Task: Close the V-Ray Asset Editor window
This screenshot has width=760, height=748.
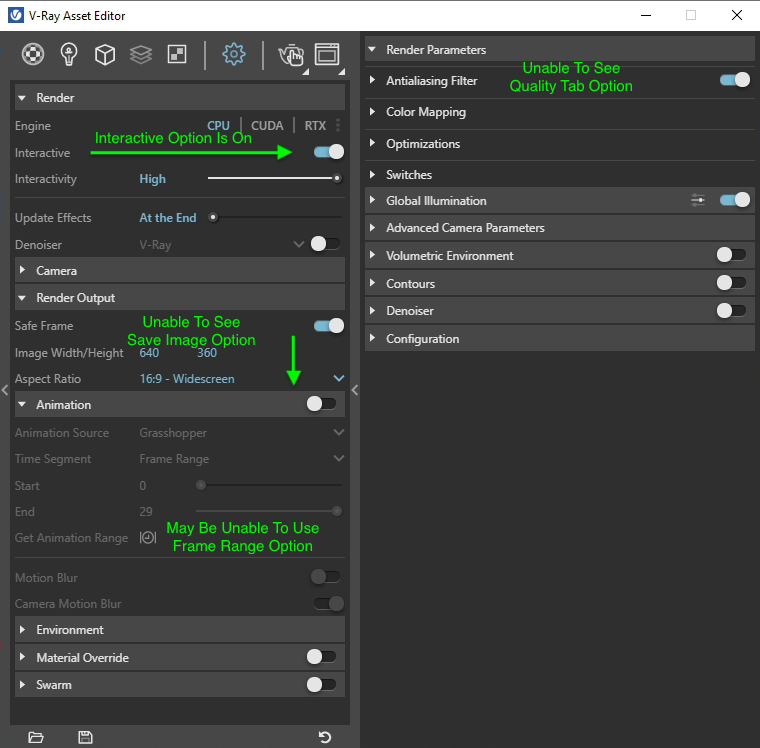Action: [x=737, y=15]
